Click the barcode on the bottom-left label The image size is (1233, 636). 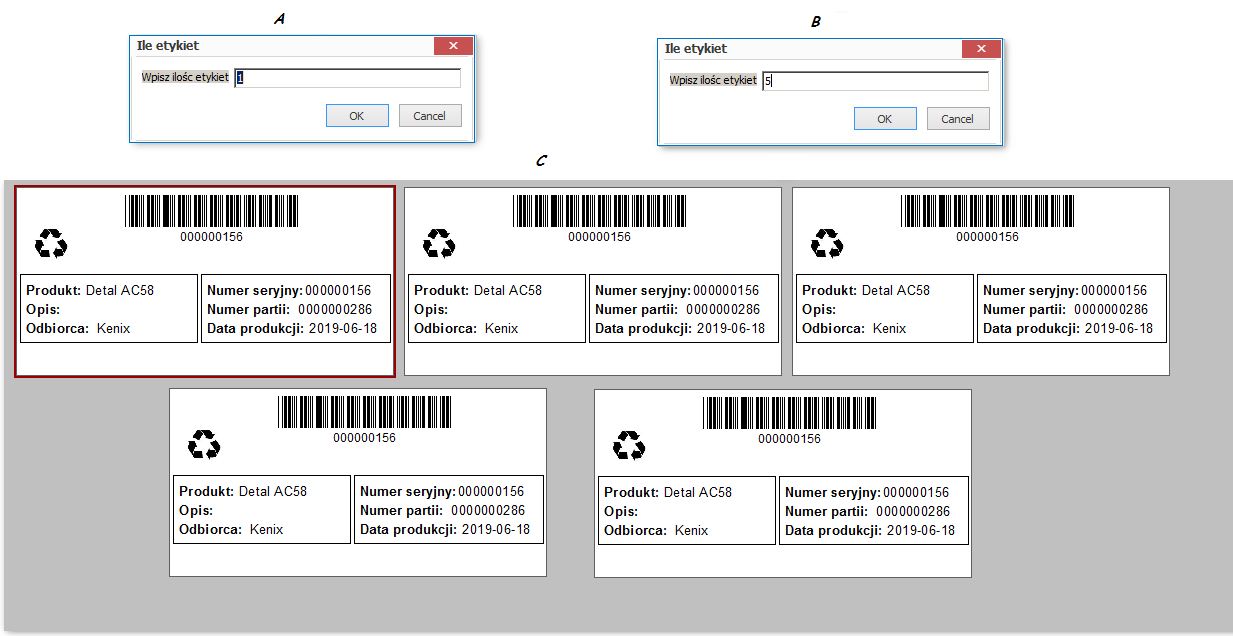point(364,412)
